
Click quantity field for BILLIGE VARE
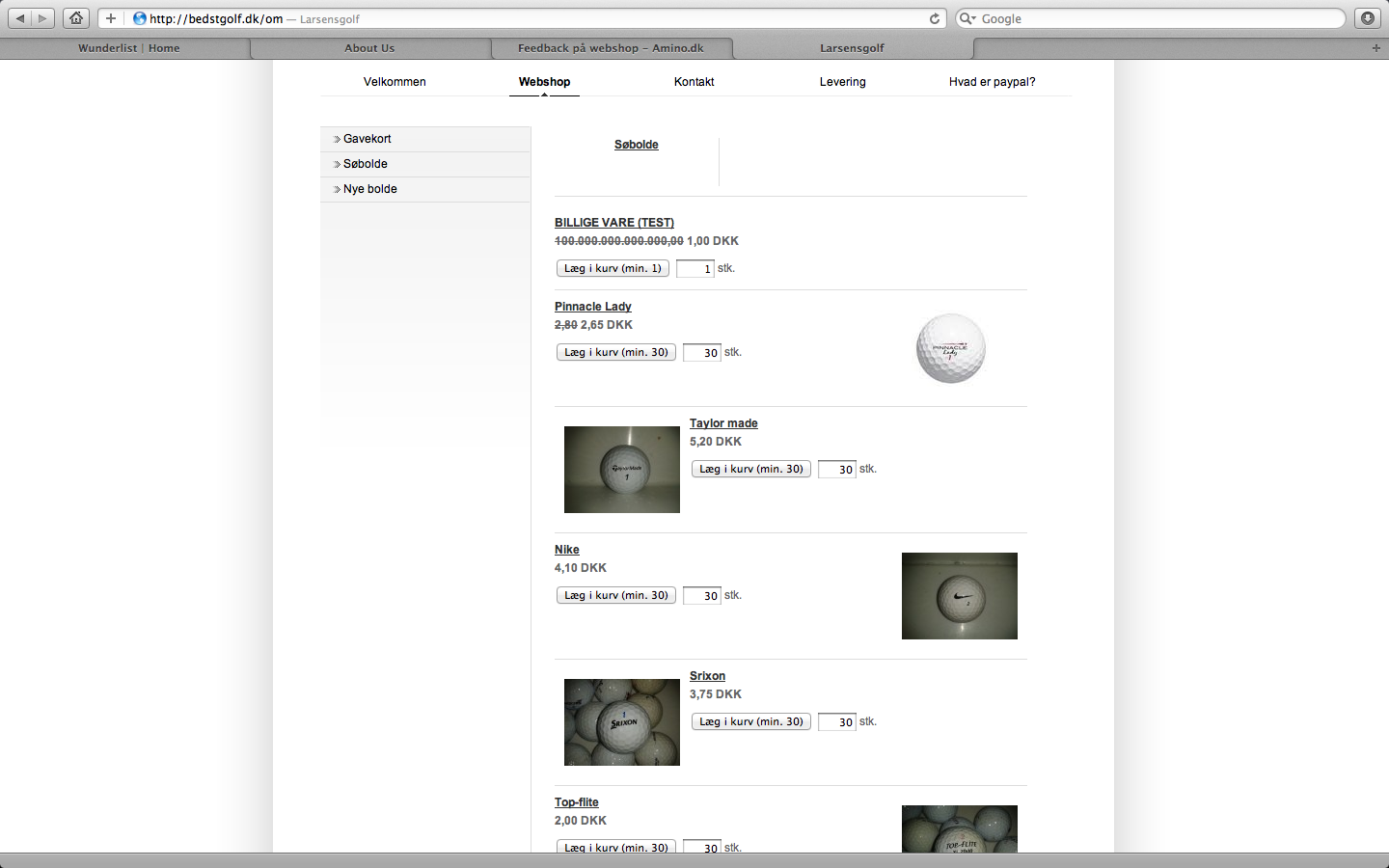pos(694,269)
